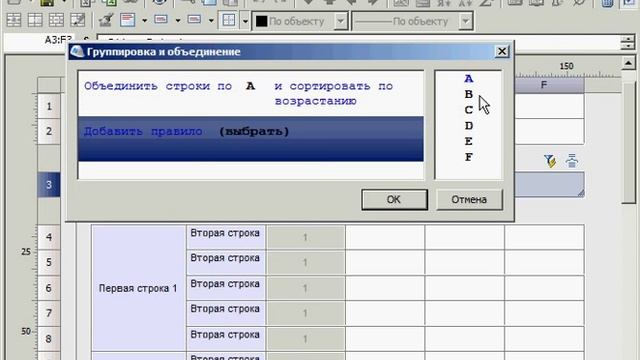Click the '(выбрать)' placeholder

254,131
